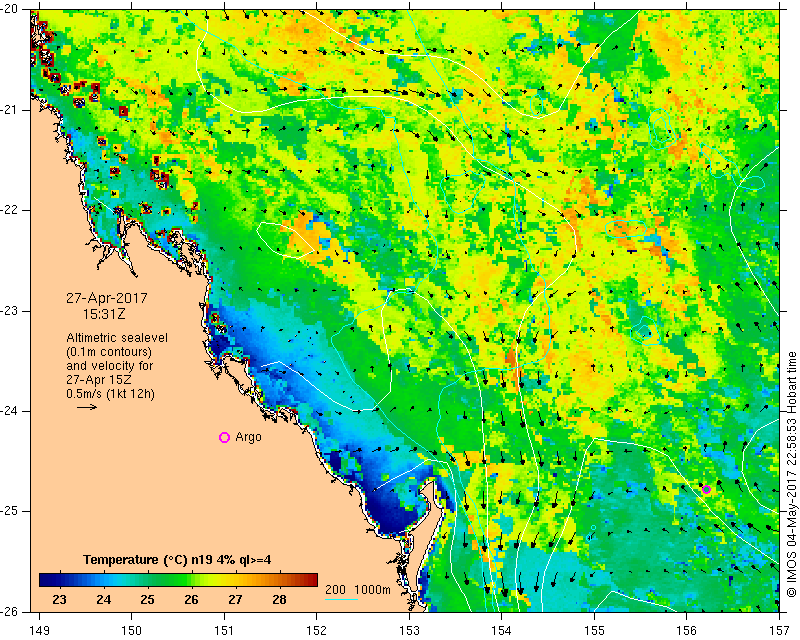
Task: Click the 27-Apr-2017 date label
Action: [x=107, y=298]
